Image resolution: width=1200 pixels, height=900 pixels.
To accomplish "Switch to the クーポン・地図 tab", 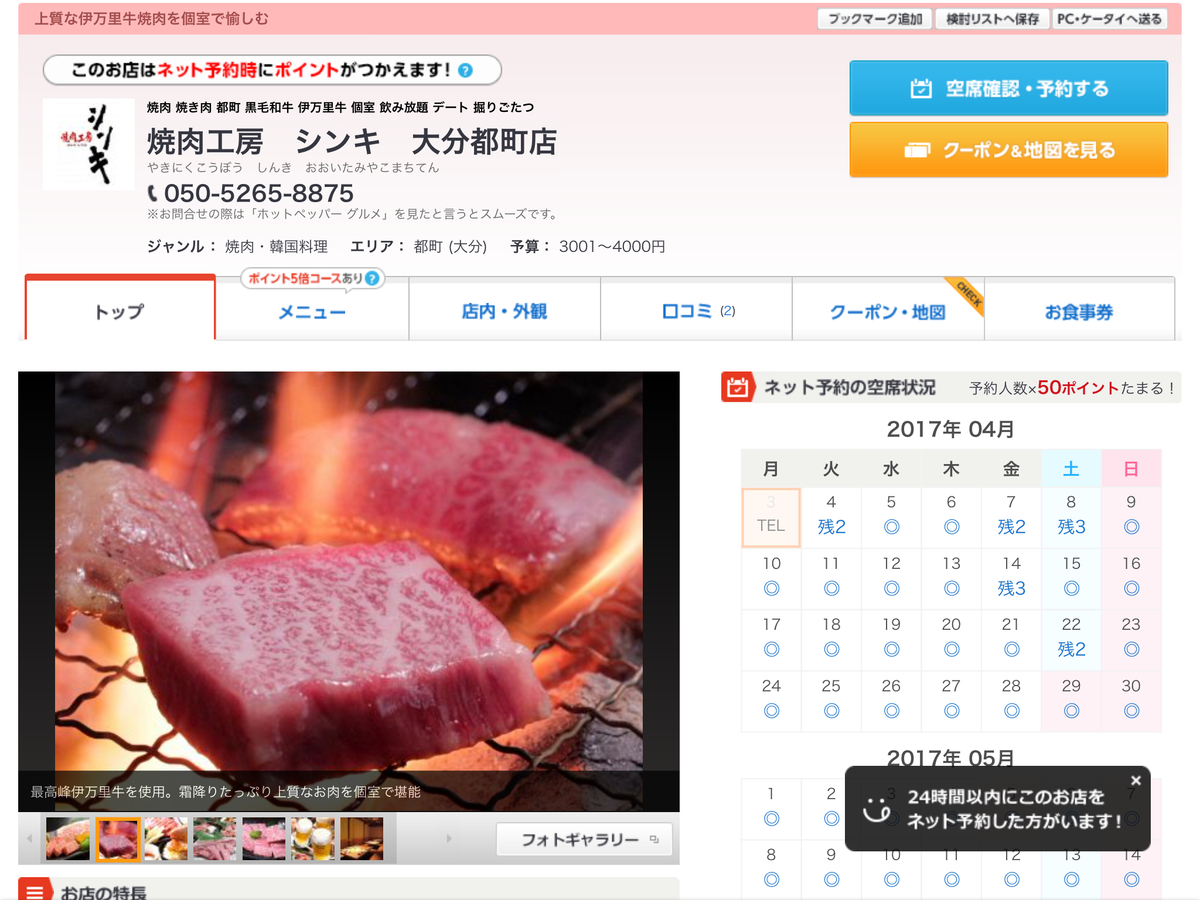I will (888, 312).
